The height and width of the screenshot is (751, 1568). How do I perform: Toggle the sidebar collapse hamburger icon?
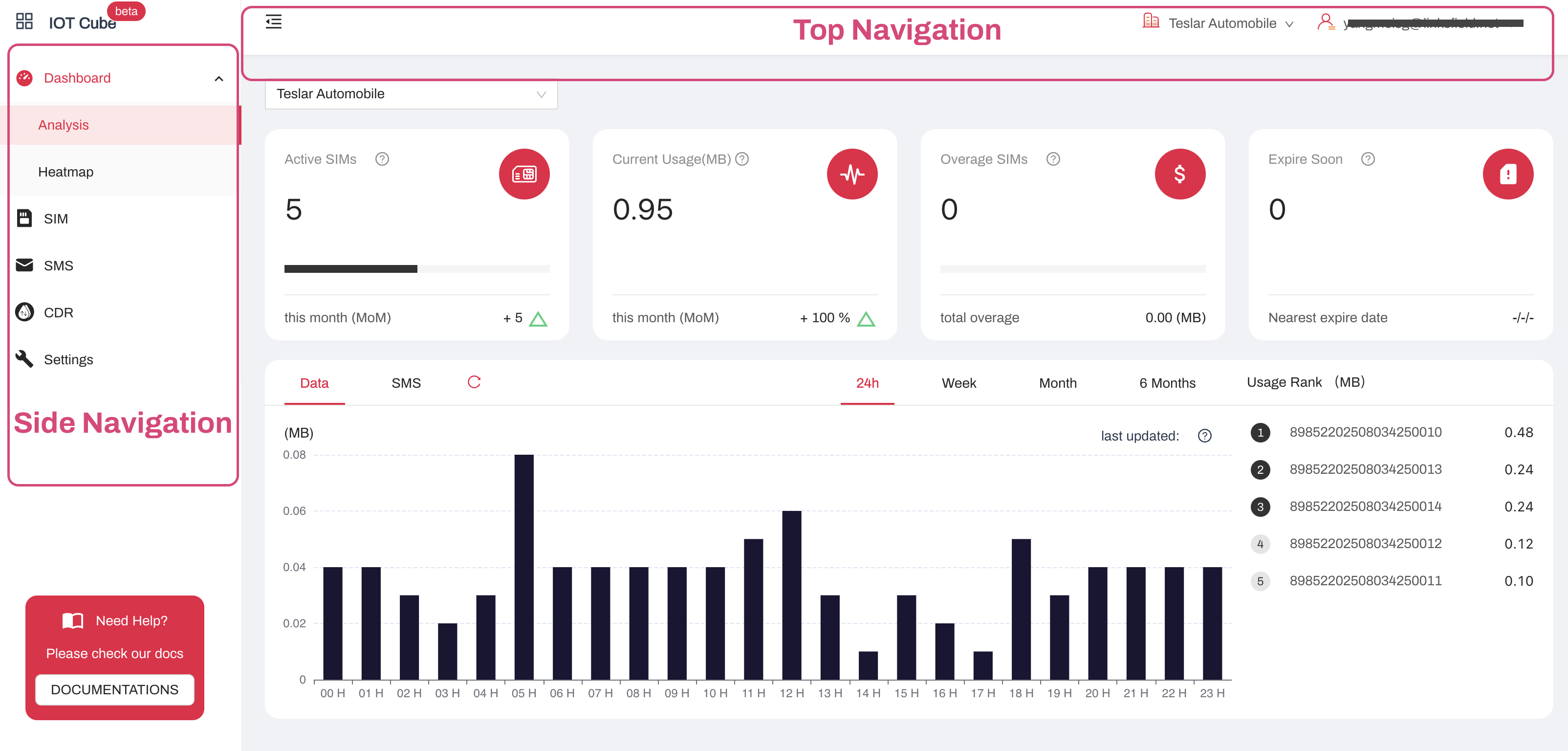tap(274, 22)
